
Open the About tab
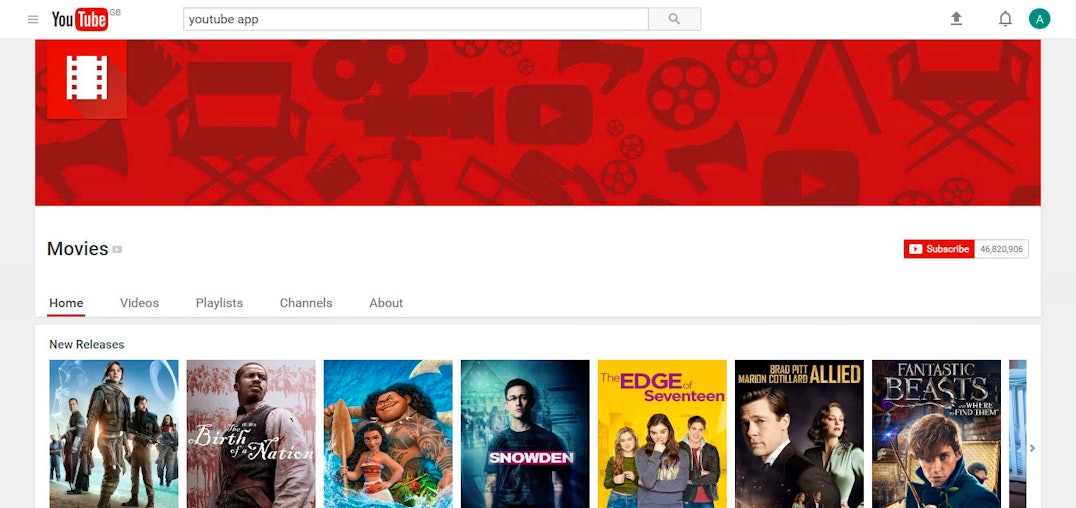point(386,303)
